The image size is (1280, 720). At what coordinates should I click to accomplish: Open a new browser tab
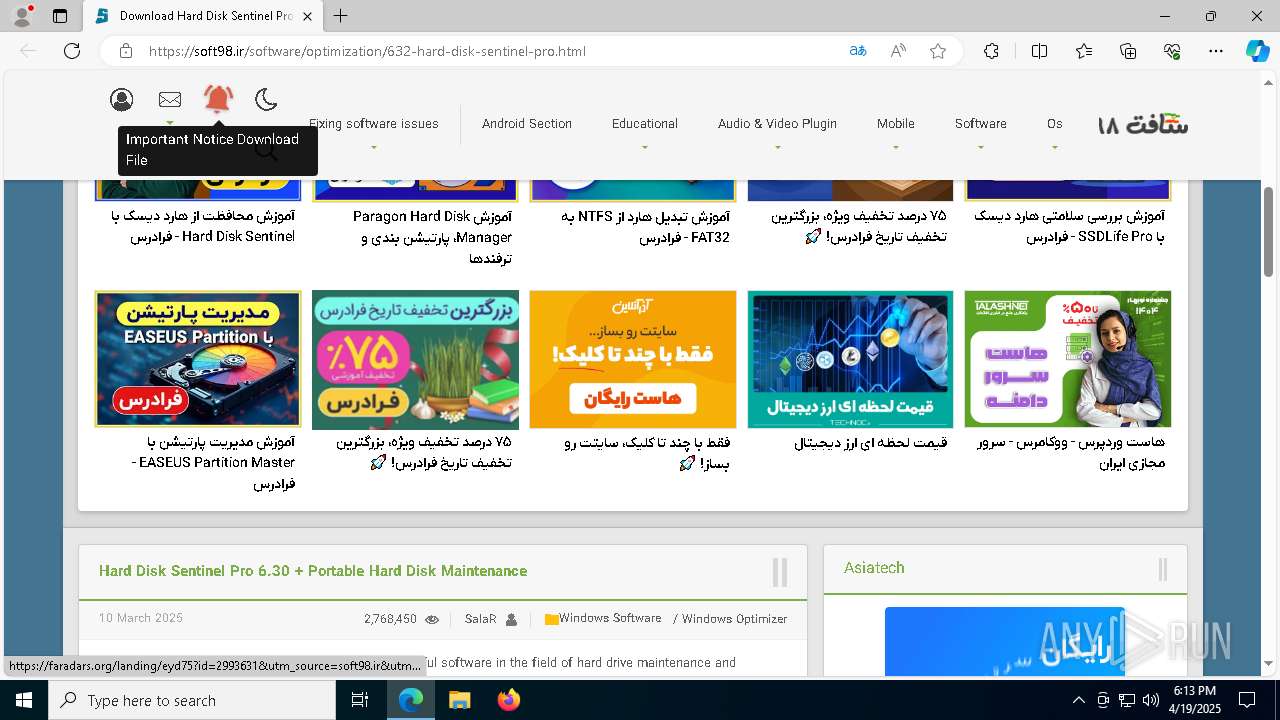341,16
